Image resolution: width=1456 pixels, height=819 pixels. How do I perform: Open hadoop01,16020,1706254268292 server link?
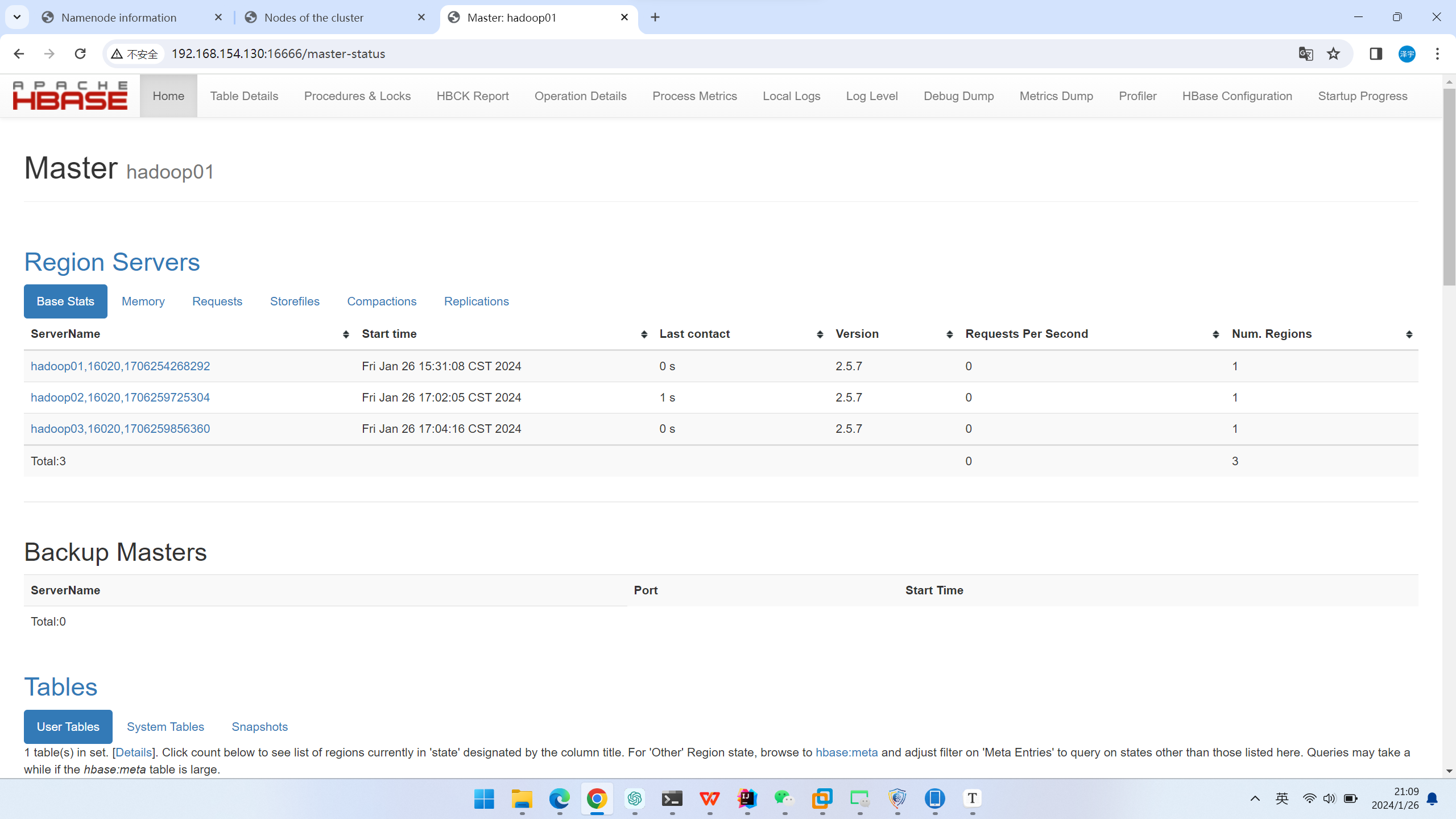point(120,366)
